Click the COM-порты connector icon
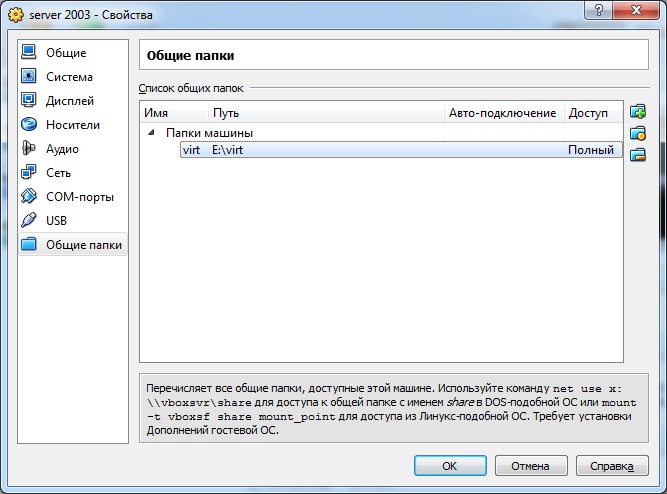Image resolution: width=667 pixels, height=494 pixels. (29, 196)
